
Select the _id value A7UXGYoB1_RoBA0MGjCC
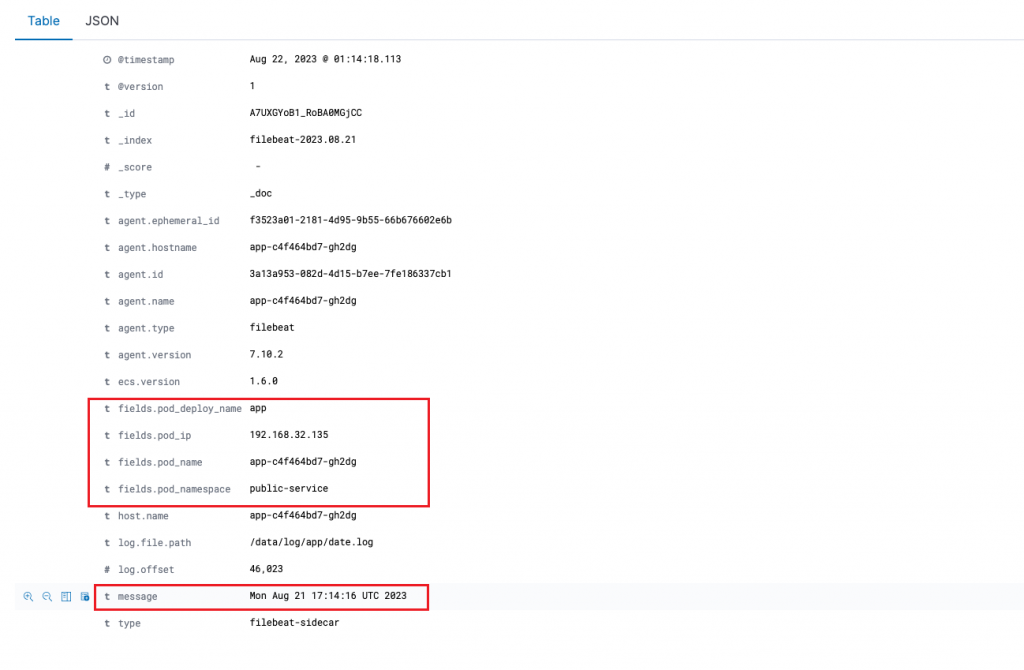point(306,113)
